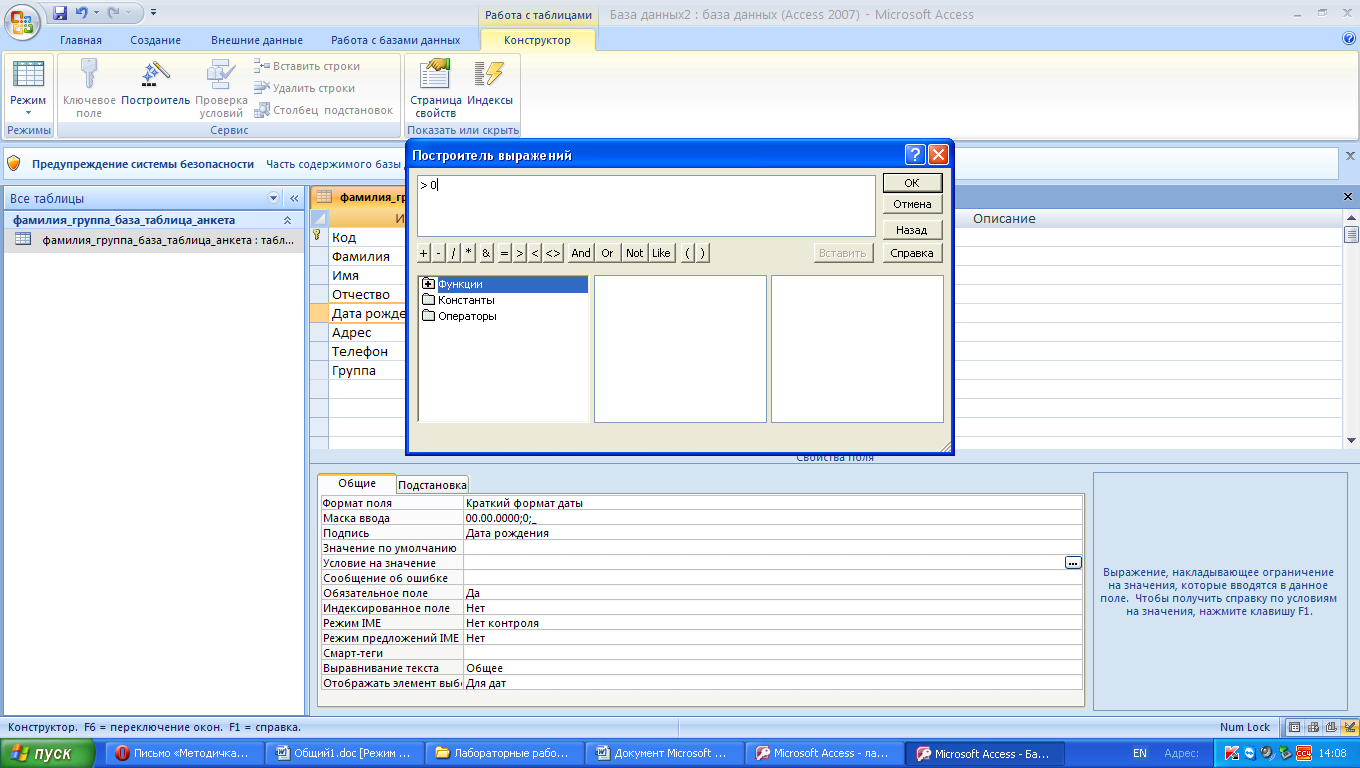Insert the And operator
This screenshot has width=1360, height=768.
(581, 253)
